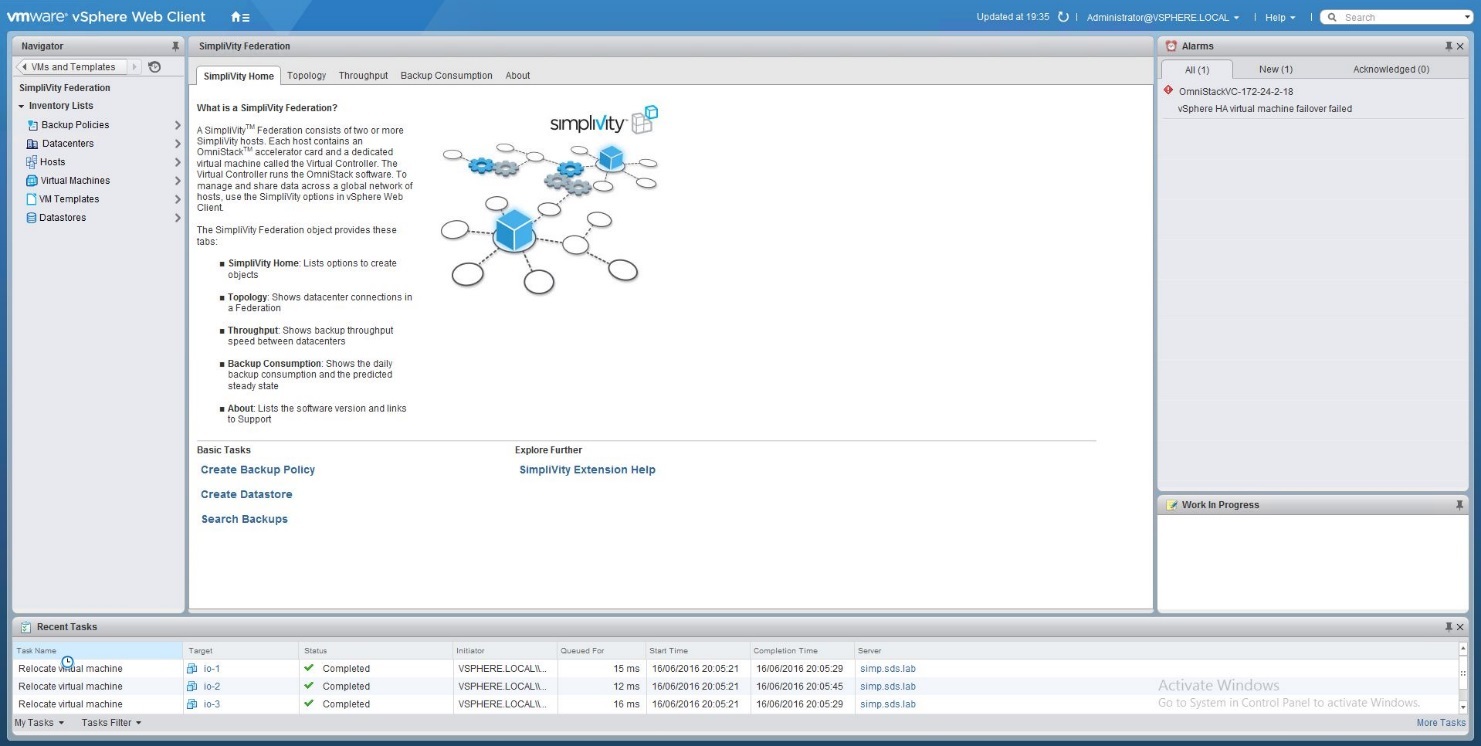Expand the Backup Policies row chevron
Image resolution: width=1481 pixels, height=746 pixels.
(178, 125)
